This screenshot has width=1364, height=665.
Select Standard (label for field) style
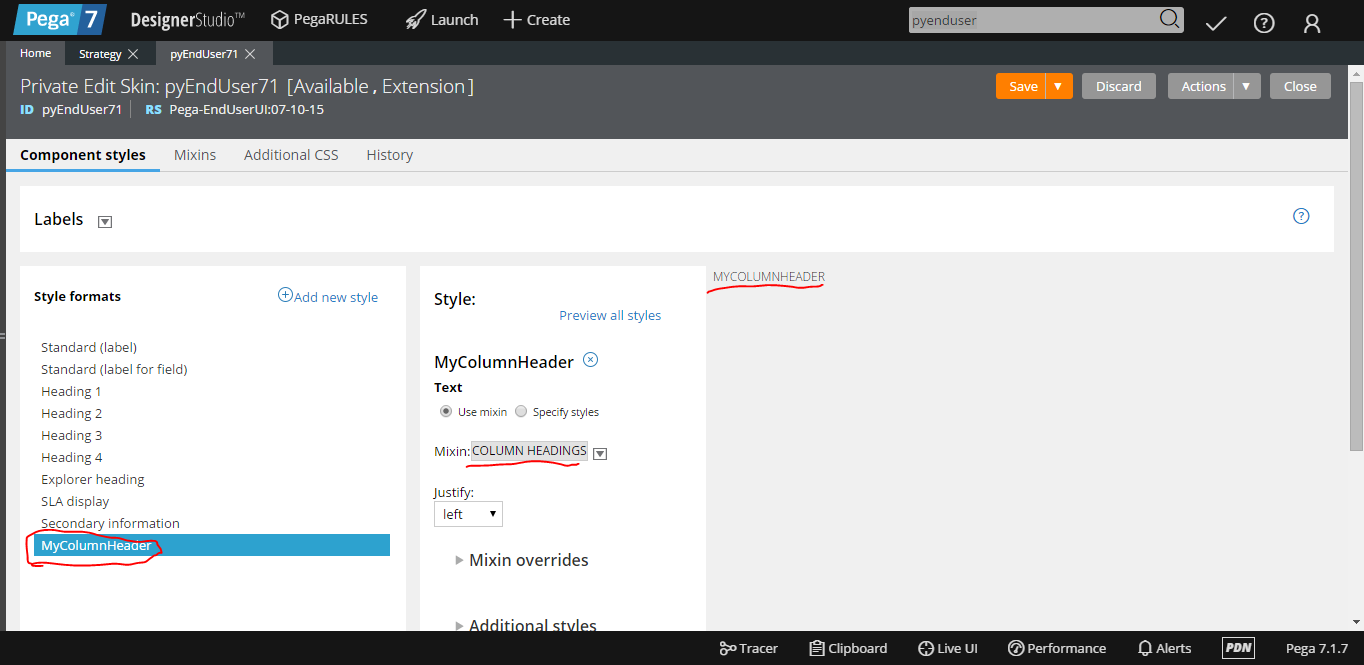coord(114,369)
